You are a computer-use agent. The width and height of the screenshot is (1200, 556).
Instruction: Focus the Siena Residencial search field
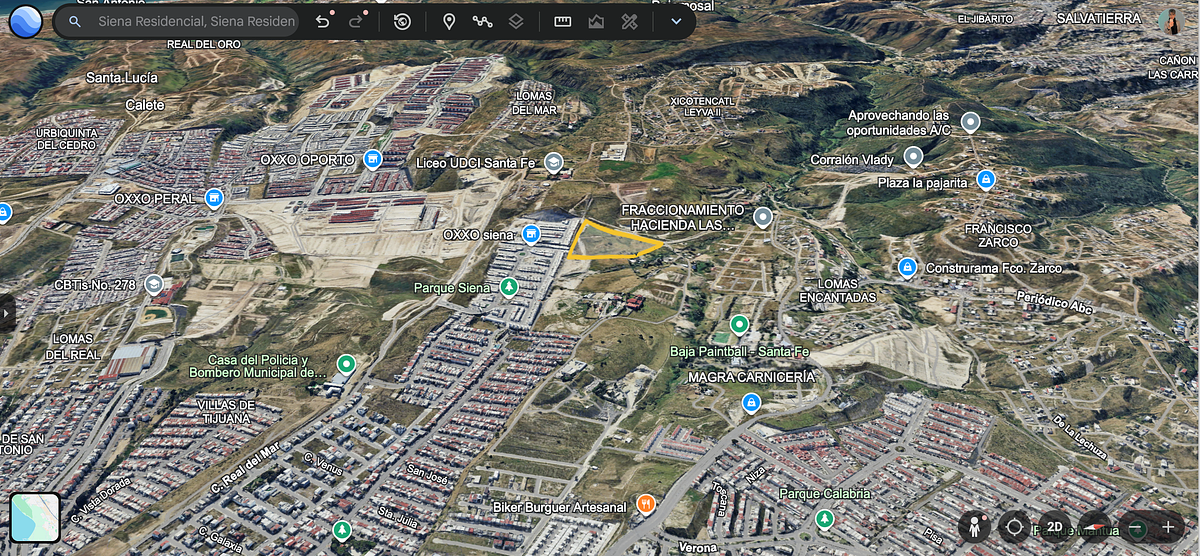tap(197, 21)
